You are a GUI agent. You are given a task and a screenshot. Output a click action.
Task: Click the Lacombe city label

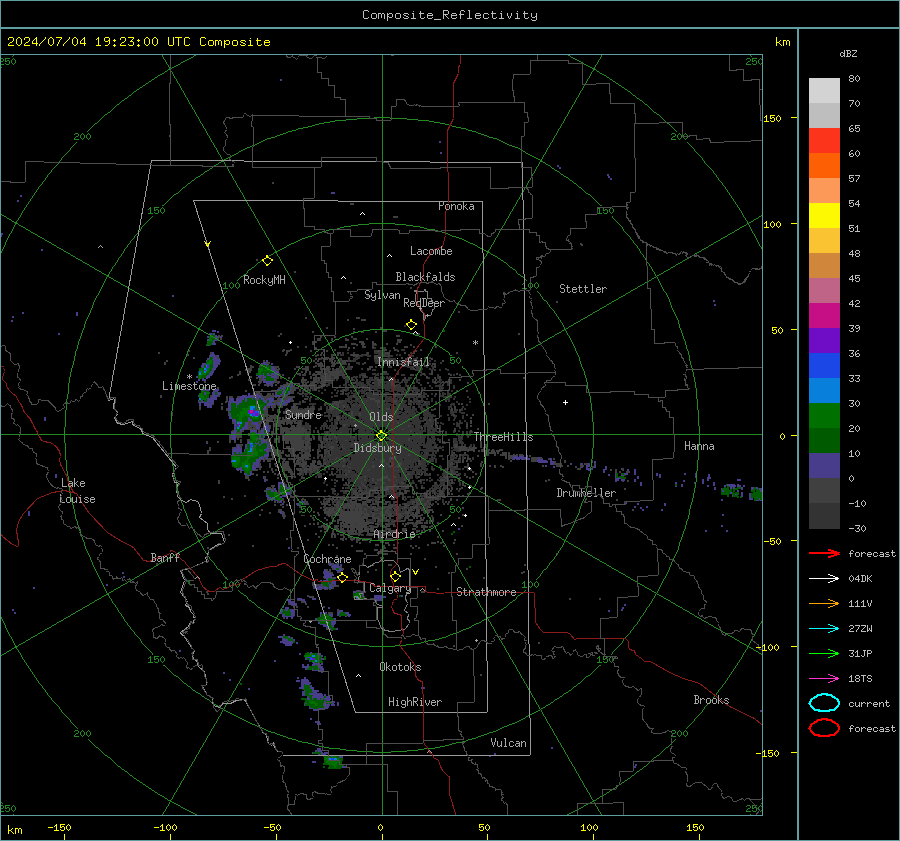tap(431, 251)
